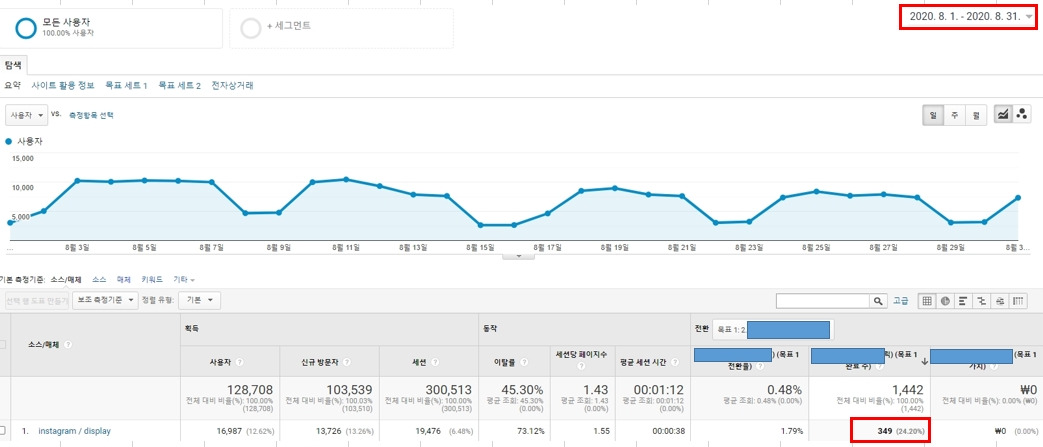This screenshot has height=447, width=1043.
Task: Click the instagram row value 349 (24.20%)
Action: click(x=899, y=431)
